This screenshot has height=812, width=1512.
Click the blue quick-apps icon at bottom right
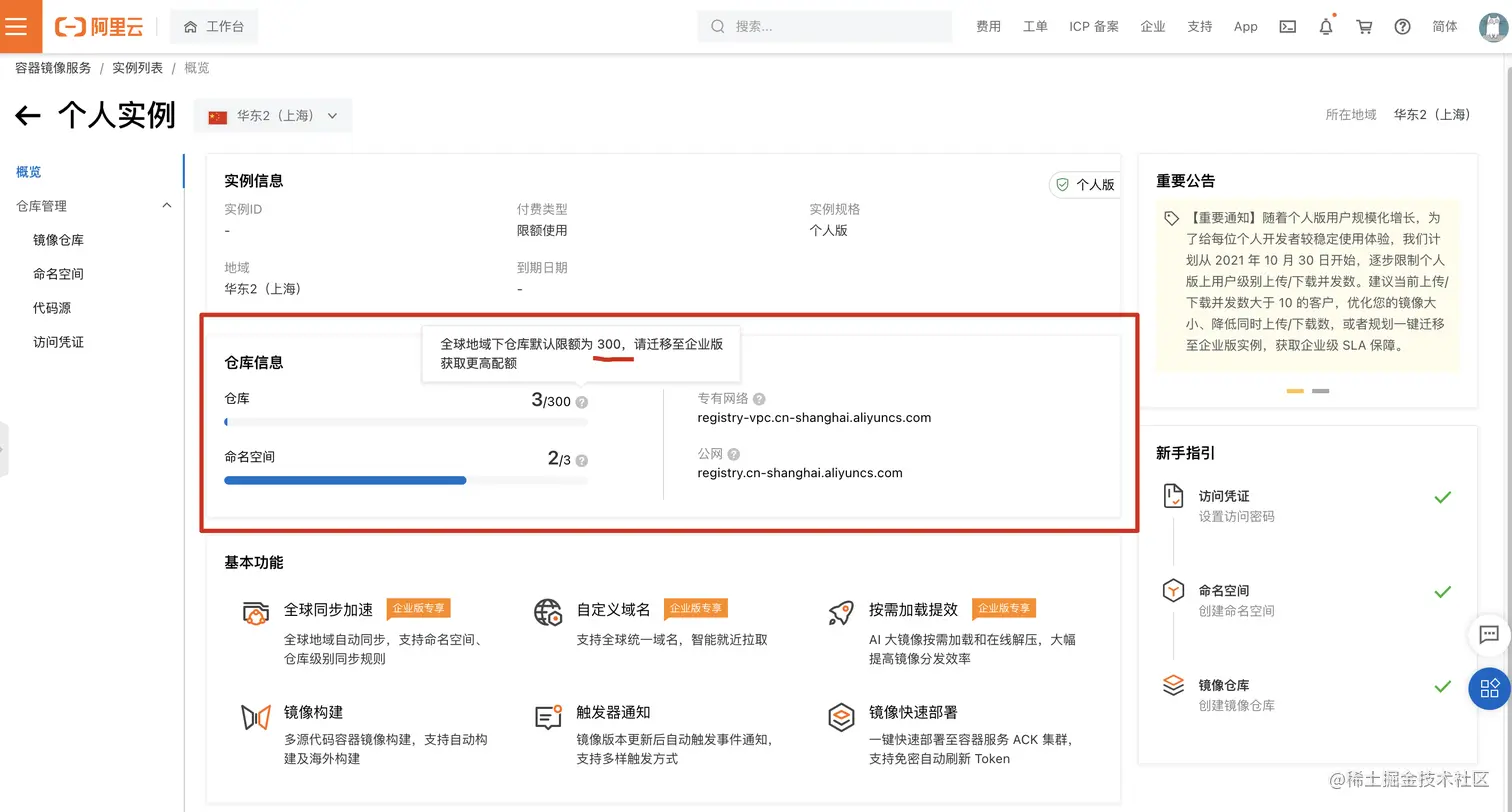(1490, 688)
